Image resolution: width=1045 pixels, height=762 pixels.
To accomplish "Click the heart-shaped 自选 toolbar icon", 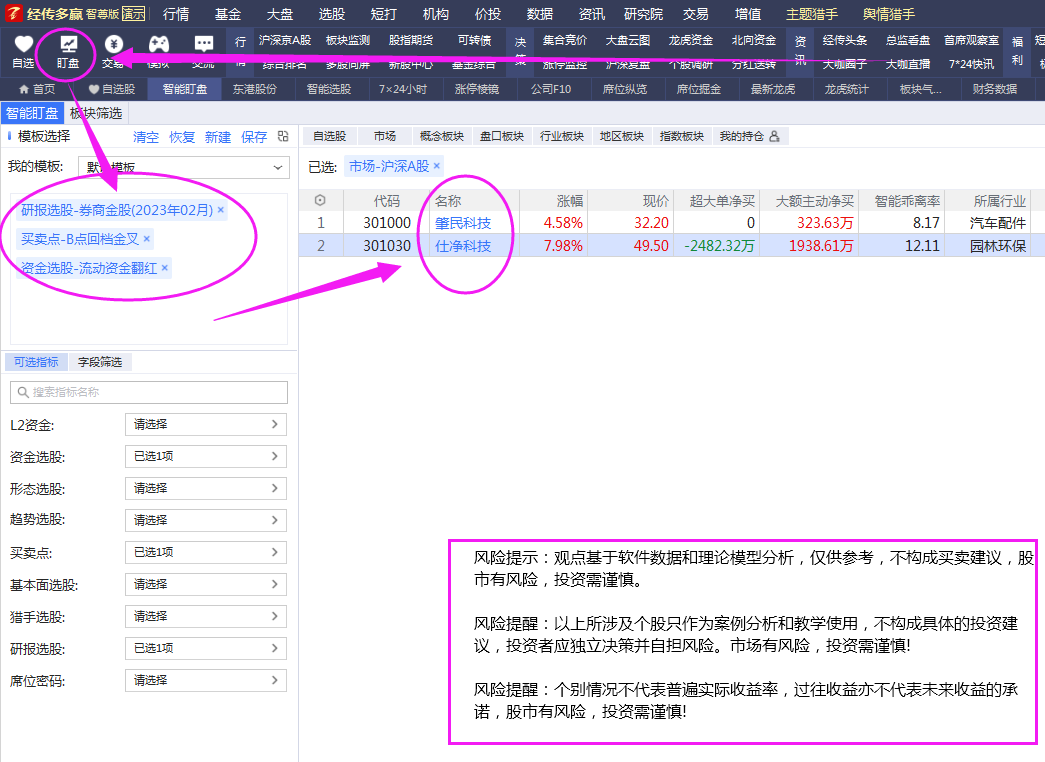I will pos(23,45).
